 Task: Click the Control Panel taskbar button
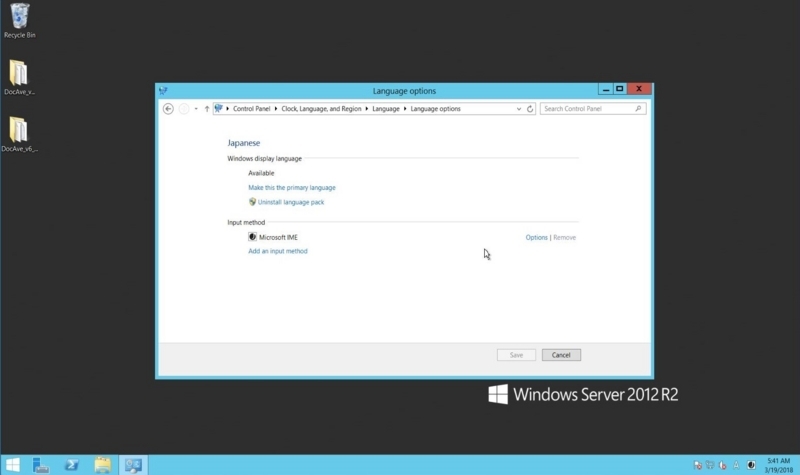click(133, 465)
